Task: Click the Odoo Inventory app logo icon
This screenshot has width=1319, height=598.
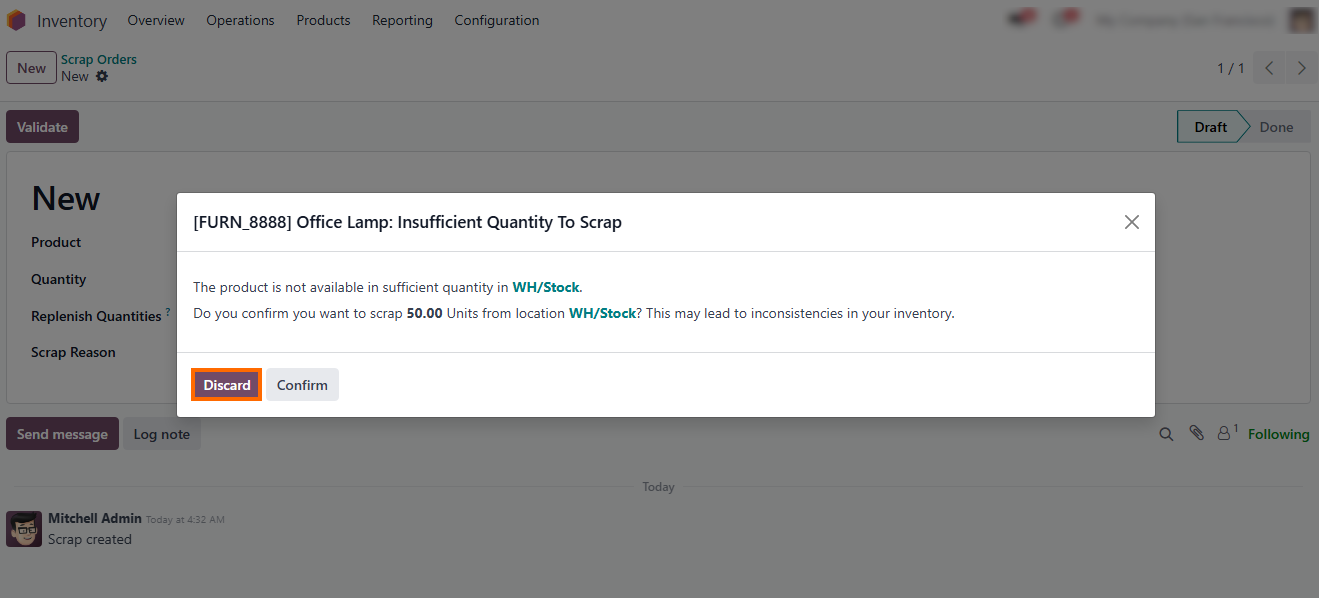Action: [x=16, y=20]
